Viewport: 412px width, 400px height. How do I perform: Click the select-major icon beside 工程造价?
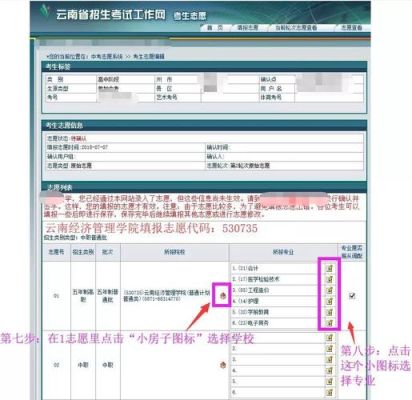[329, 290]
